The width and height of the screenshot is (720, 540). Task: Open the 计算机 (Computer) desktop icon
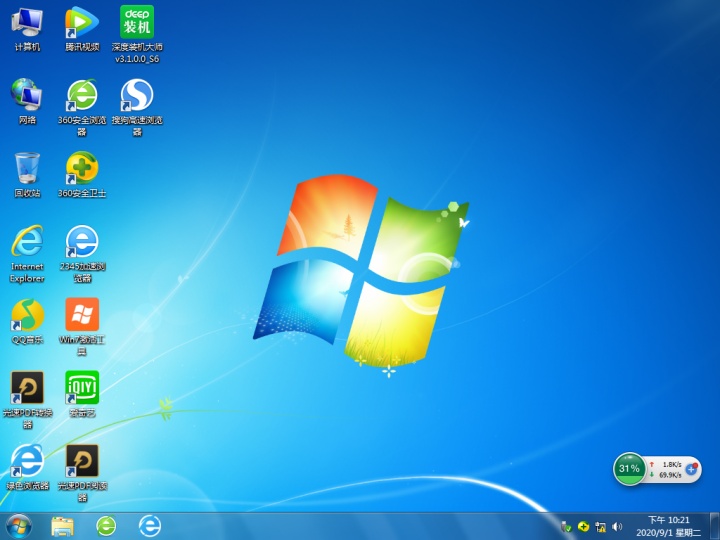tap(27, 28)
